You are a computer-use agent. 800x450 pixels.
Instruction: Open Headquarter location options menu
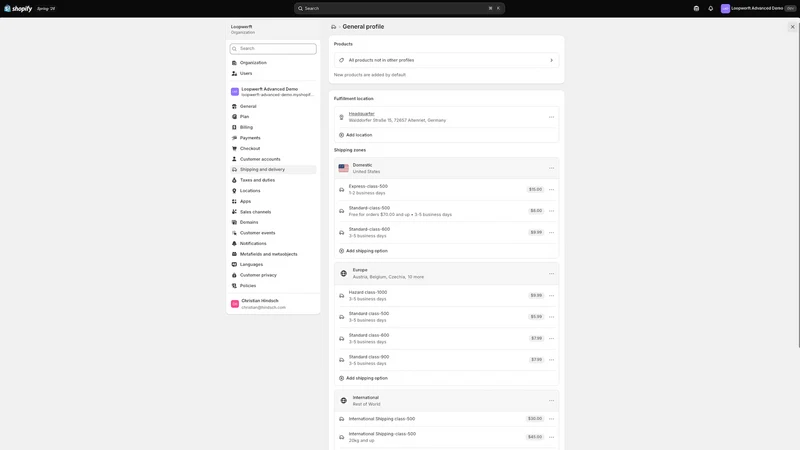(x=552, y=117)
